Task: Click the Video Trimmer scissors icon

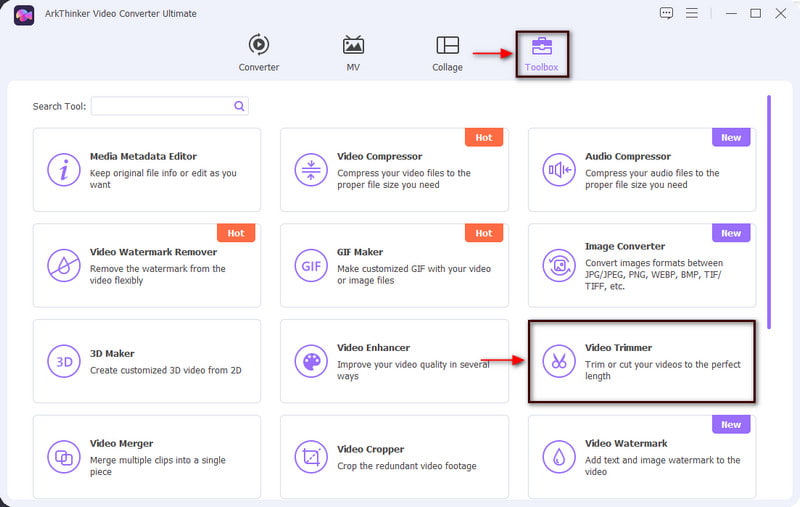Action: tap(559, 361)
